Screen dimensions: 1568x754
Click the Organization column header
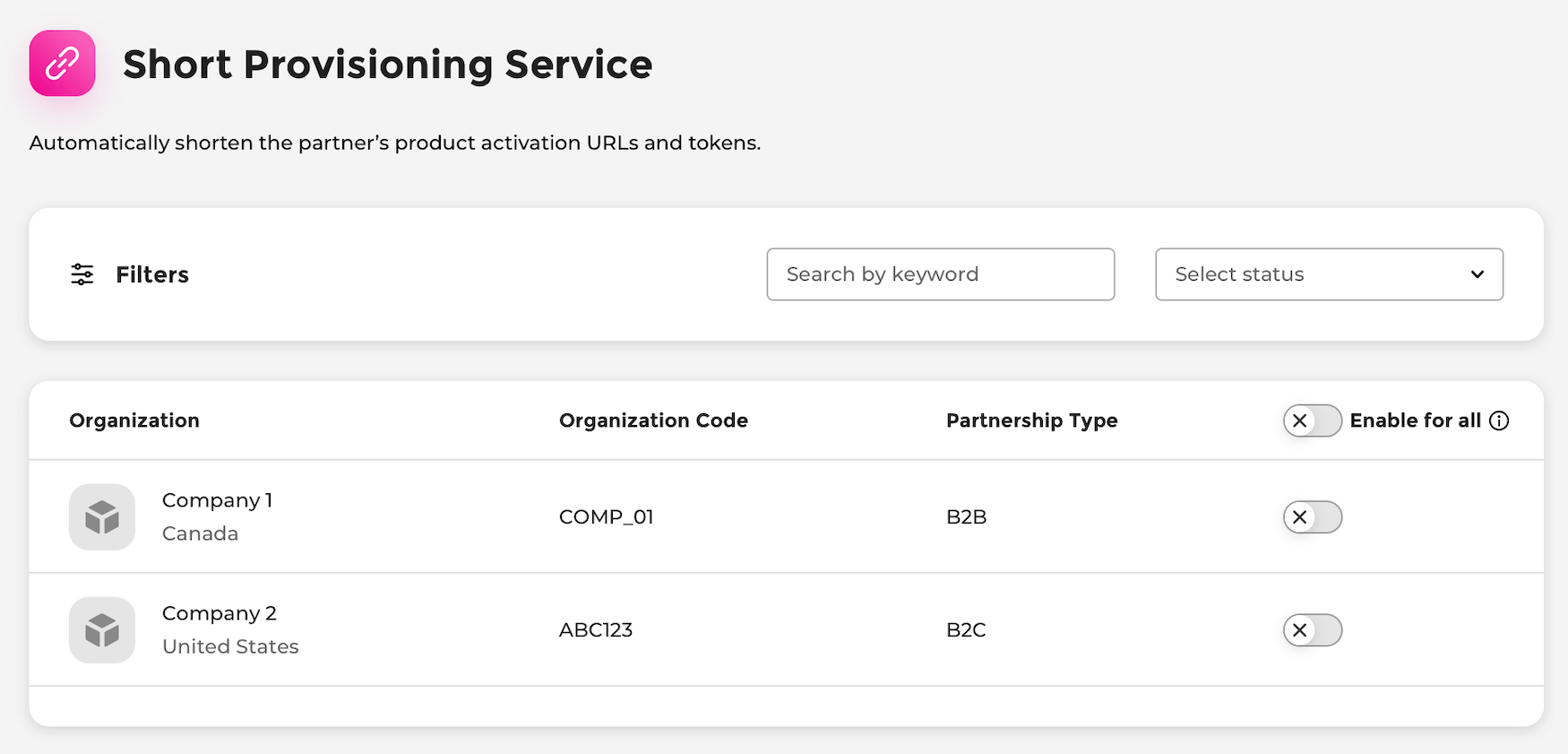click(x=134, y=420)
